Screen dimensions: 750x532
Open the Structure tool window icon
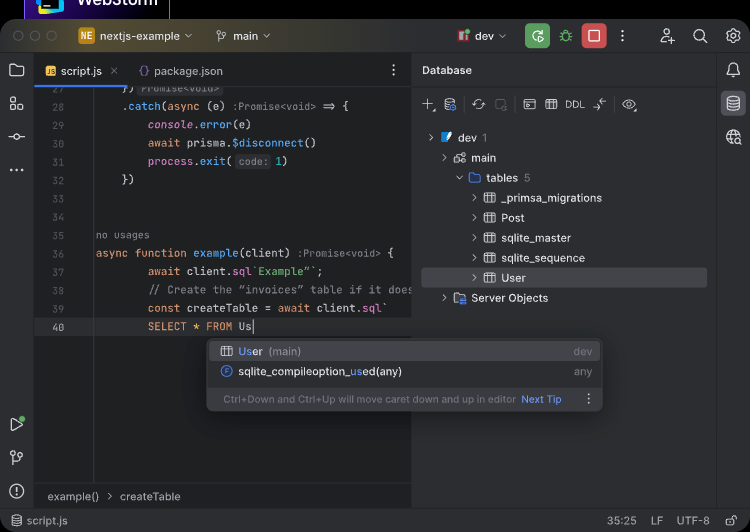[x=17, y=103]
